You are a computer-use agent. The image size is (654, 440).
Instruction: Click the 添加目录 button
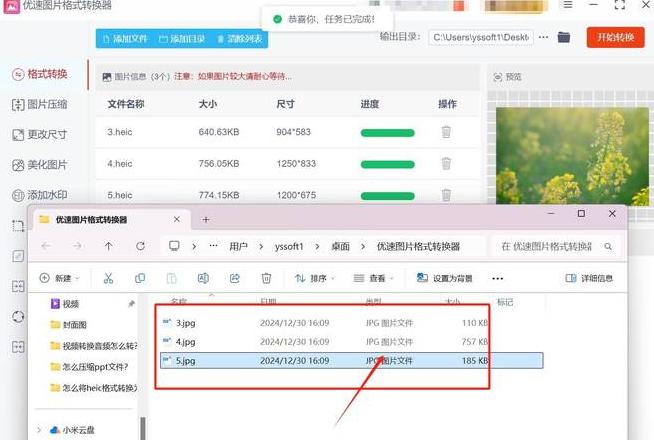click(182, 39)
